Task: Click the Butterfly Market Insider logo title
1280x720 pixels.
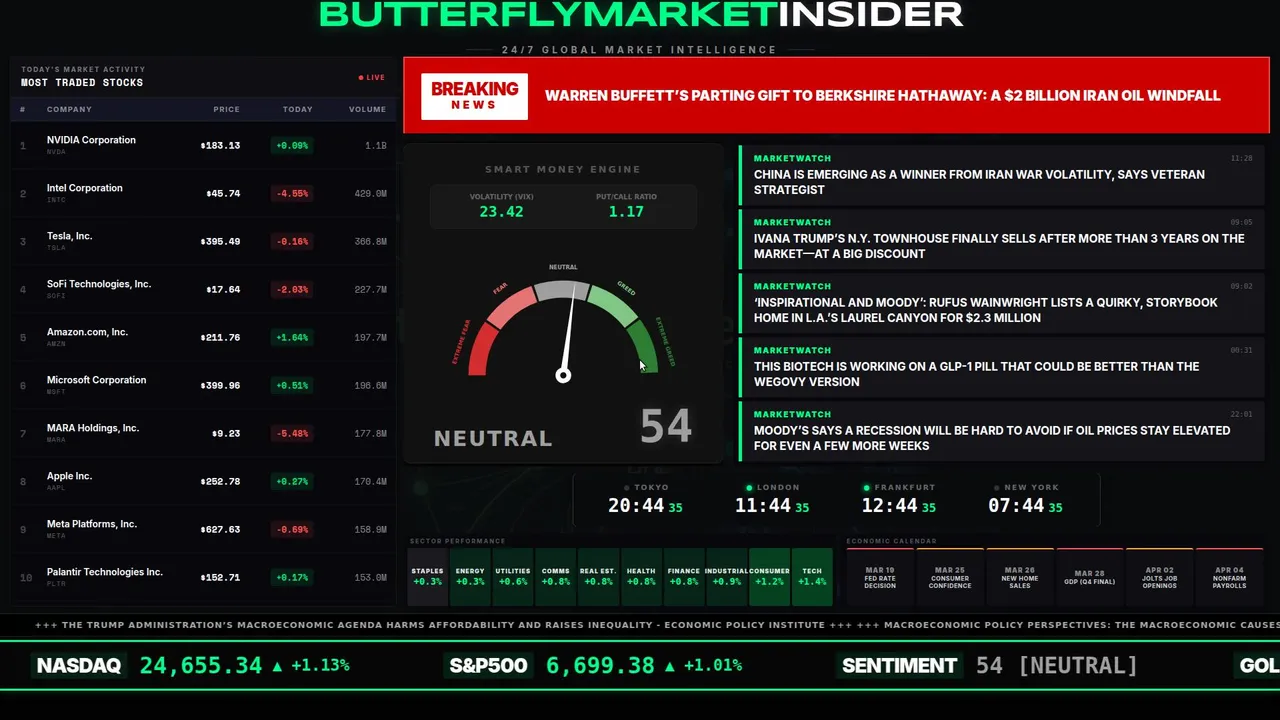Action: 641,15
